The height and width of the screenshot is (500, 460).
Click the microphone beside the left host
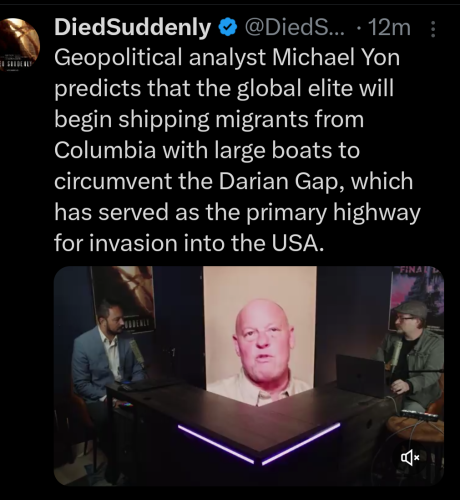[137, 353]
